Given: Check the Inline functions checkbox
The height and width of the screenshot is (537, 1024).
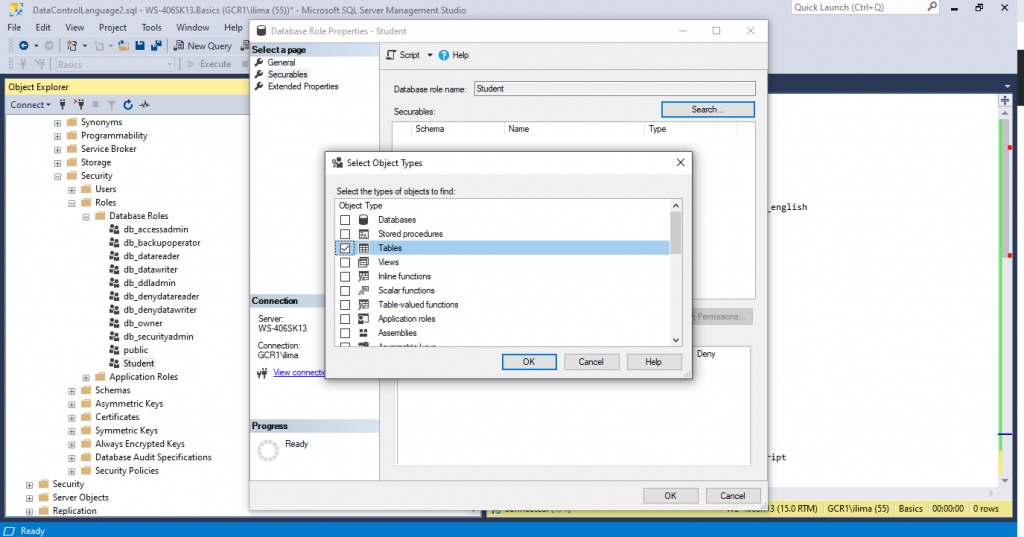Looking at the screenshot, I should pos(345,276).
